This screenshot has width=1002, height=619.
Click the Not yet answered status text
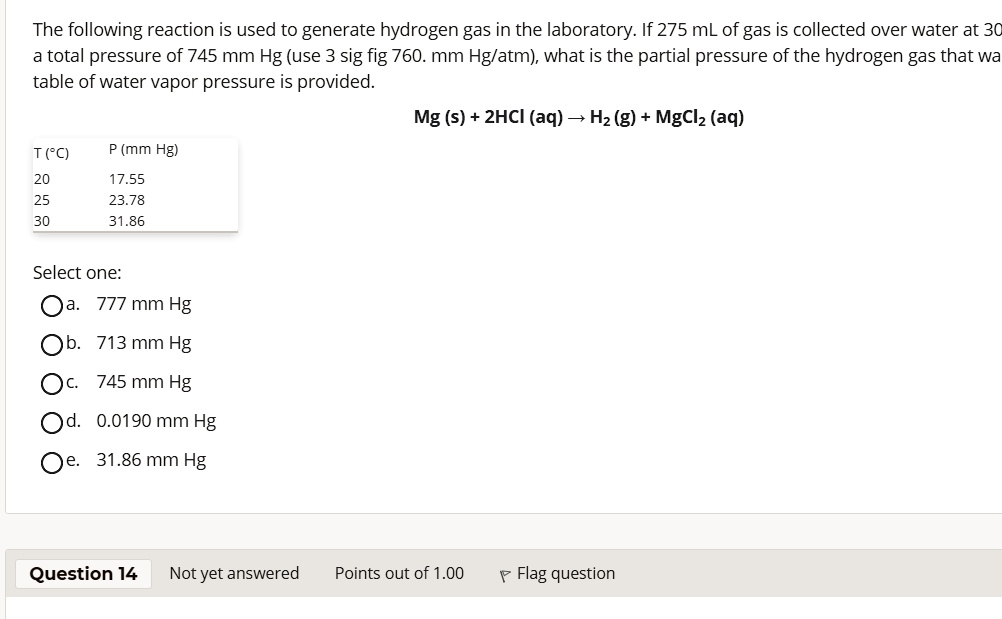pos(234,573)
